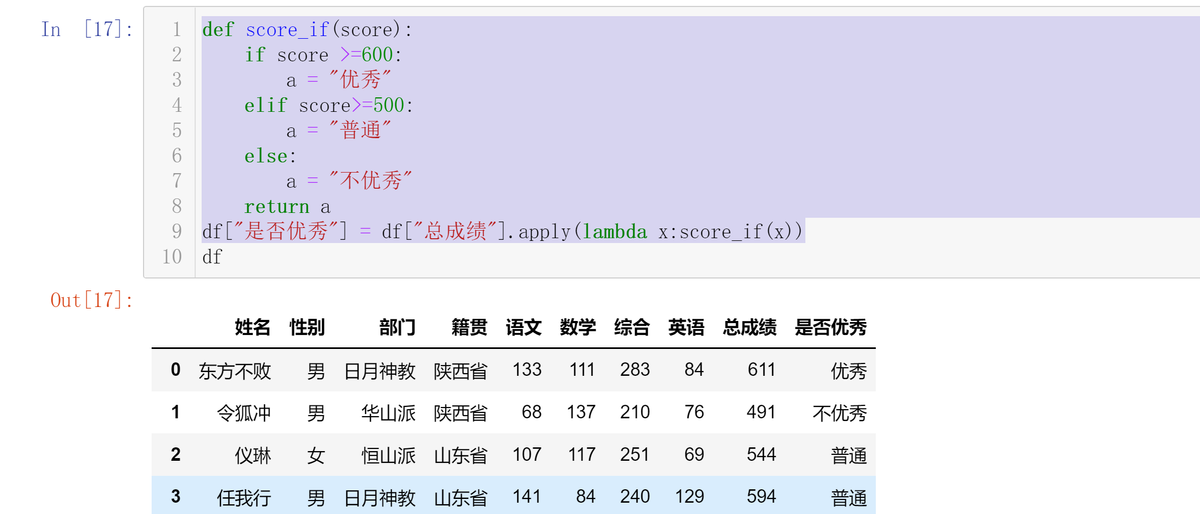This screenshot has width=1200, height=514.
Task: Click row index 1
Action: 176,412
